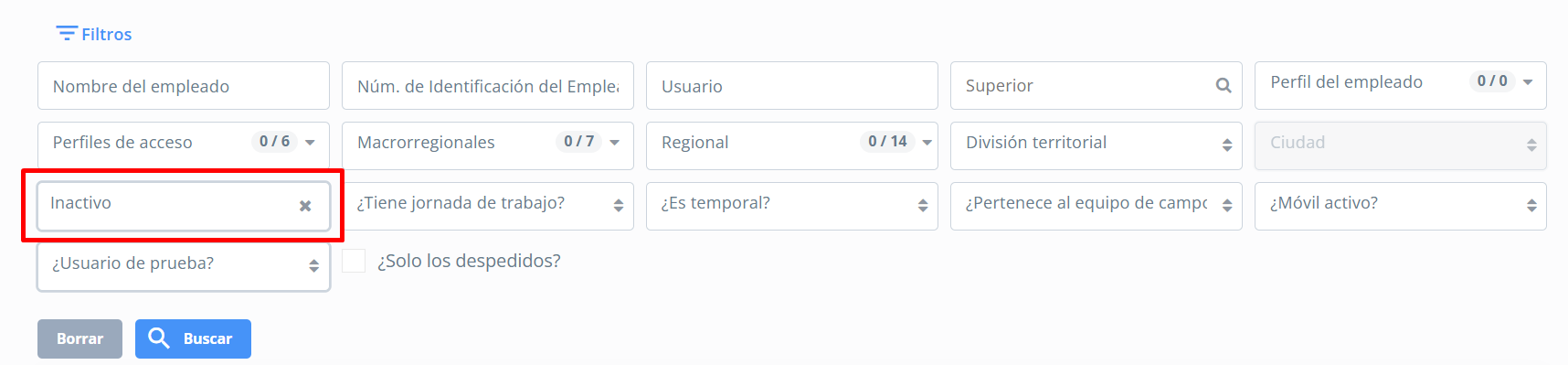Check the ¿Solo los despedidos? checkbox
1568x365 pixels.
(x=354, y=261)
